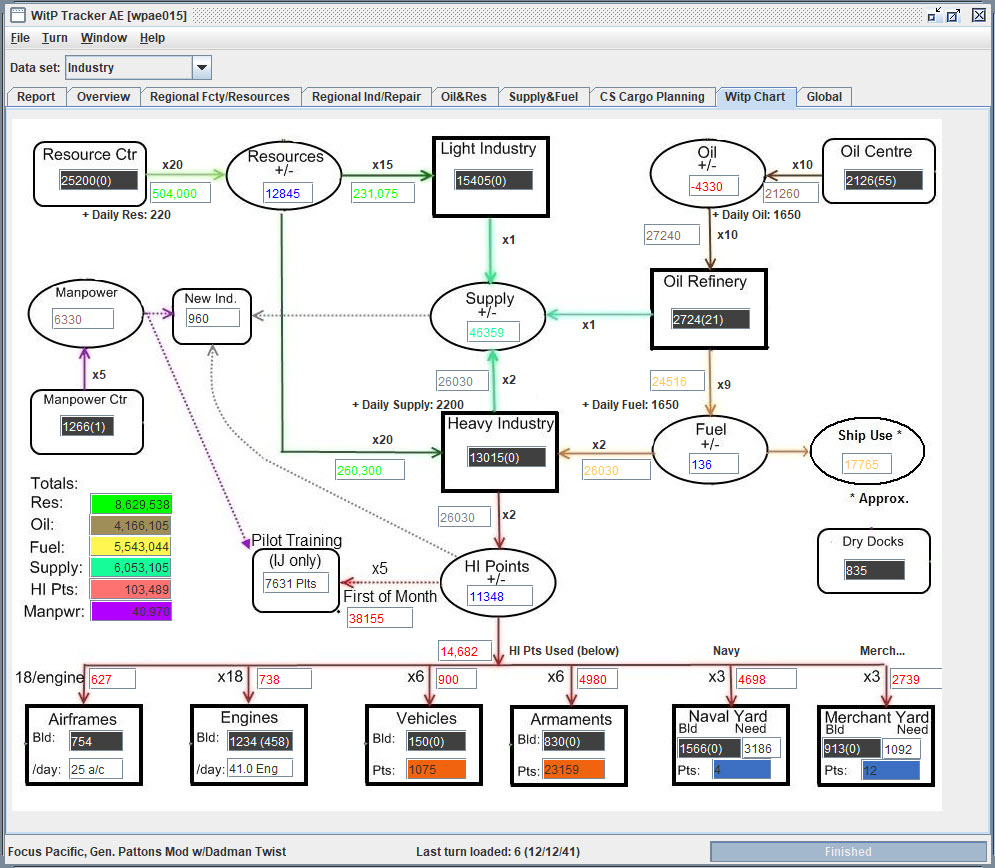Click the teal Supply total swatch

[x=131, y=568]
